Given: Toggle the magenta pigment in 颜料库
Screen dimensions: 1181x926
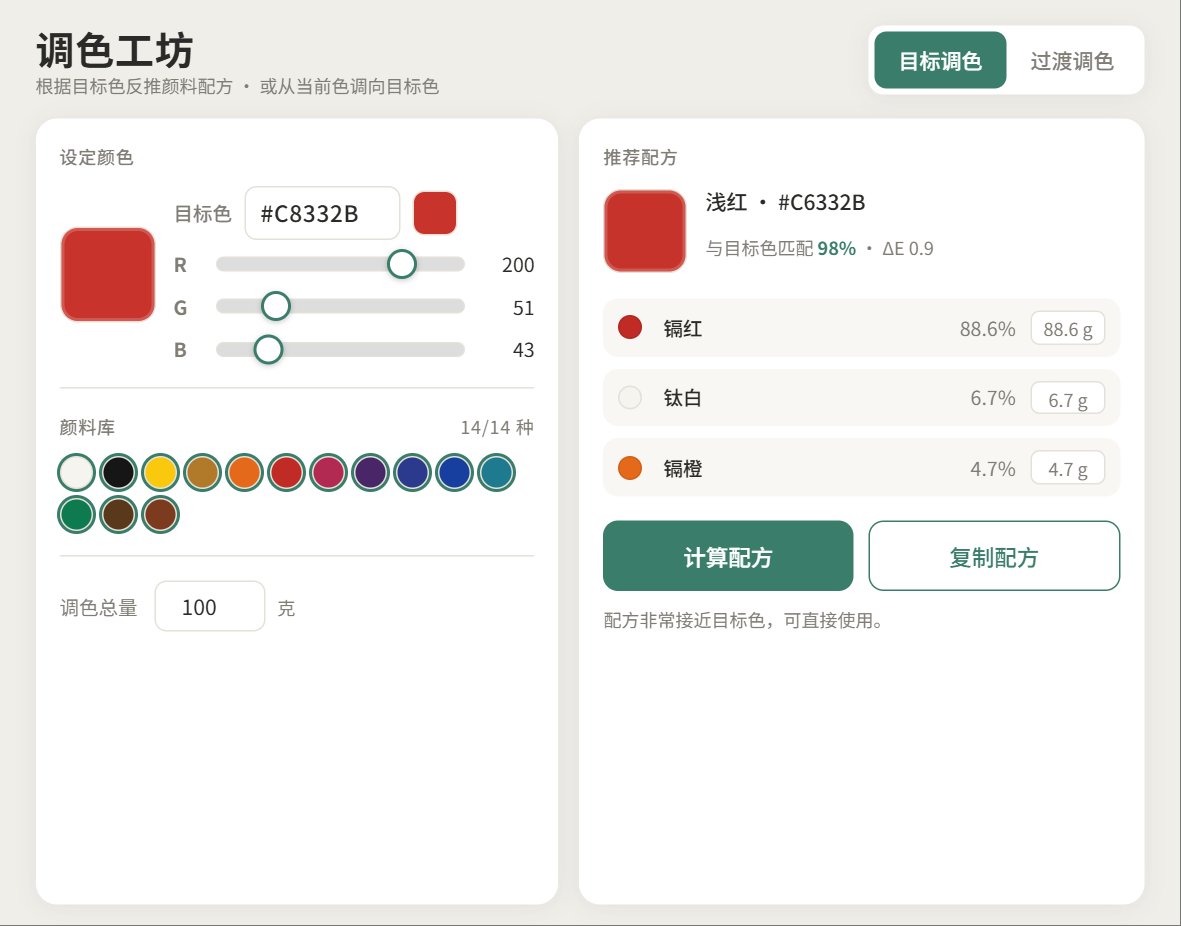Looking at the screenshot, I should [328, 472].
